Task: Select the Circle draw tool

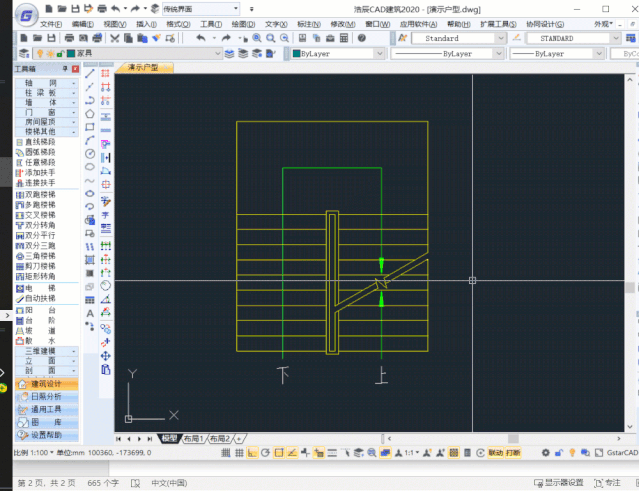Action: 90,154
